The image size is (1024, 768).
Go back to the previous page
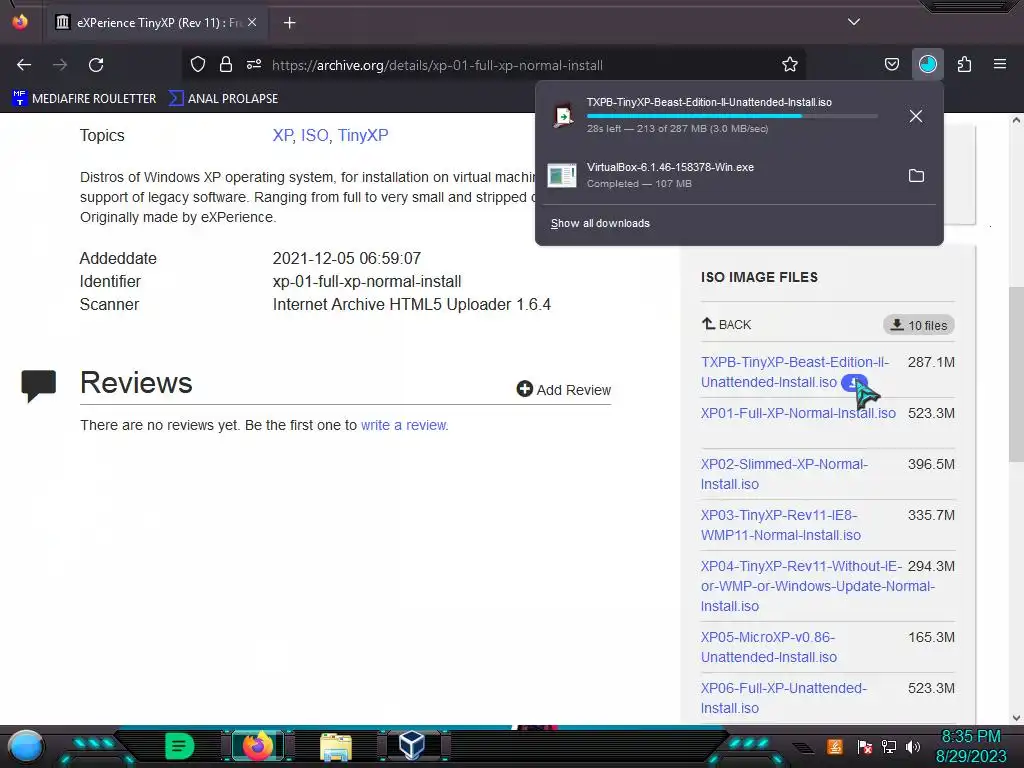point(24,65)
